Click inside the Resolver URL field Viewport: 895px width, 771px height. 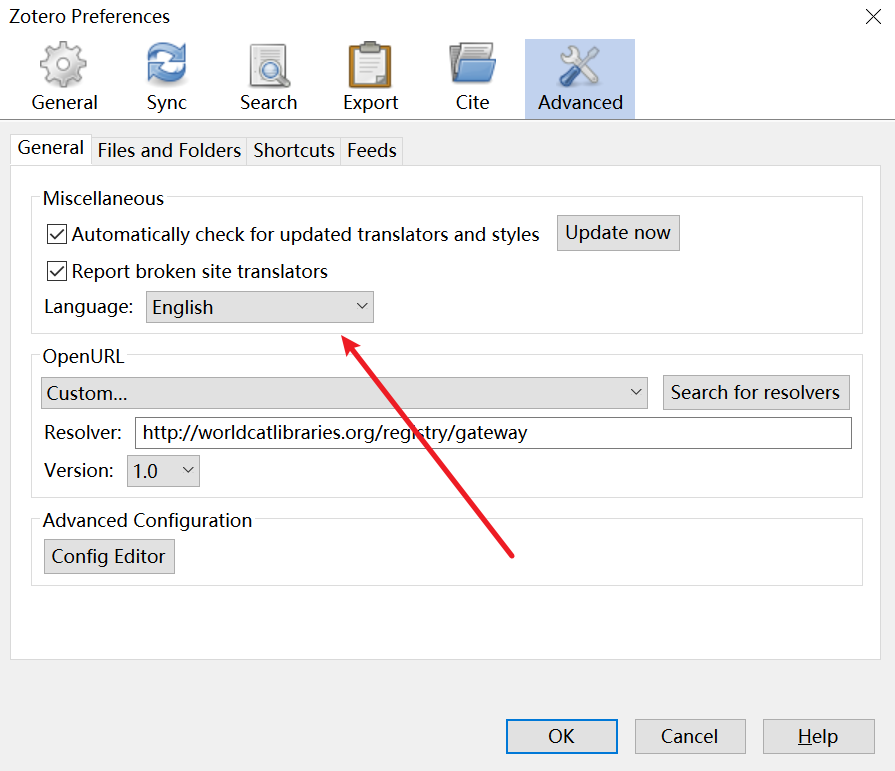pos(492,433)
